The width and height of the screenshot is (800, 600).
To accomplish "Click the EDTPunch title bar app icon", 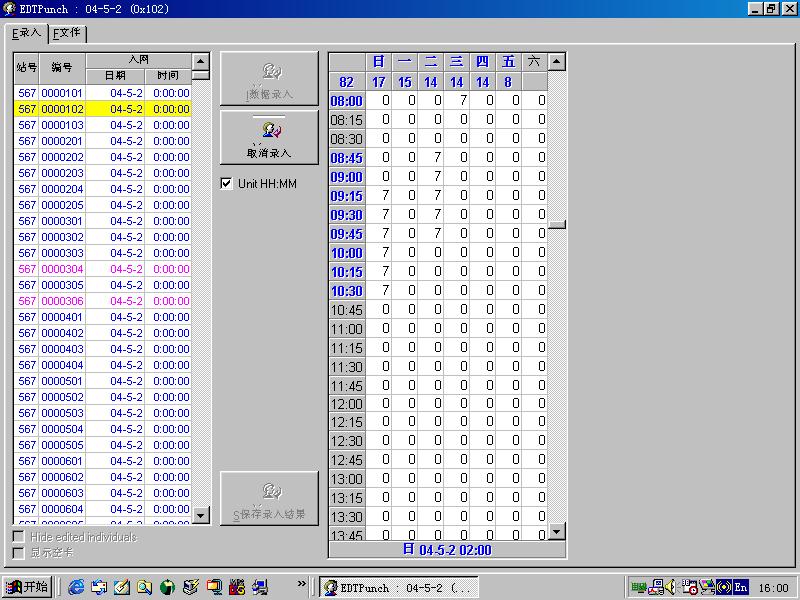I will [x=9, y=9].
